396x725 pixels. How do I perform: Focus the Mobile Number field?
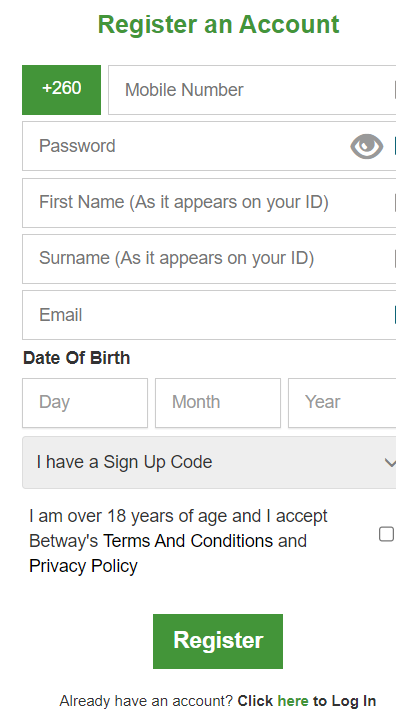point(252,90)
